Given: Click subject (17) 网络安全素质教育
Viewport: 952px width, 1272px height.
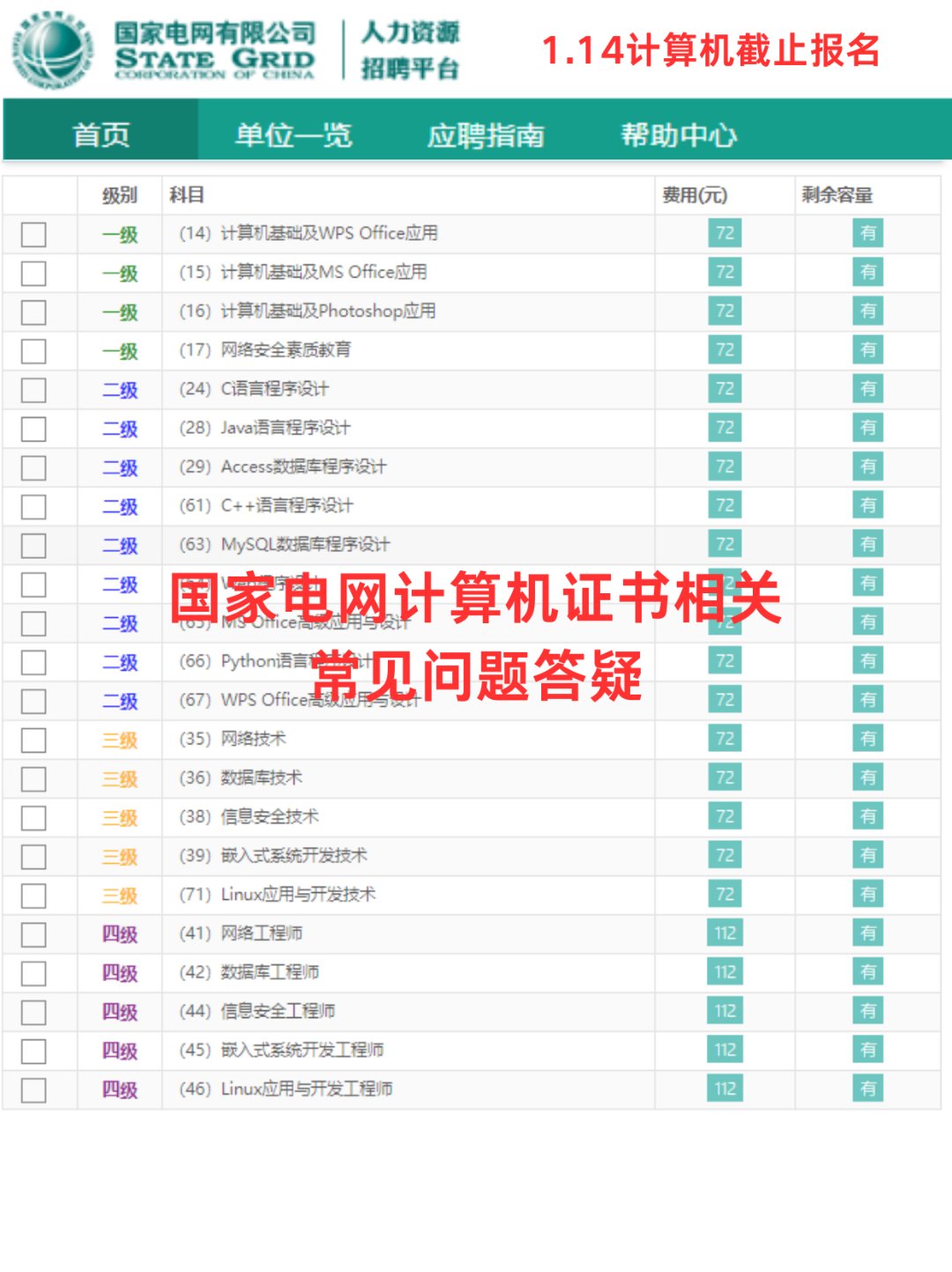Looking at the screenshot, I should click(x=265, y=350).
